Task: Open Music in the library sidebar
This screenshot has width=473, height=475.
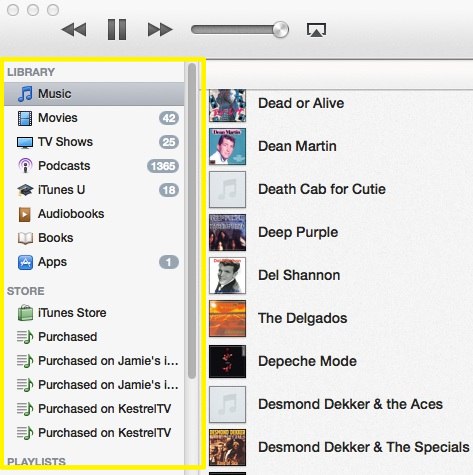Action: [x=94, y=94]
